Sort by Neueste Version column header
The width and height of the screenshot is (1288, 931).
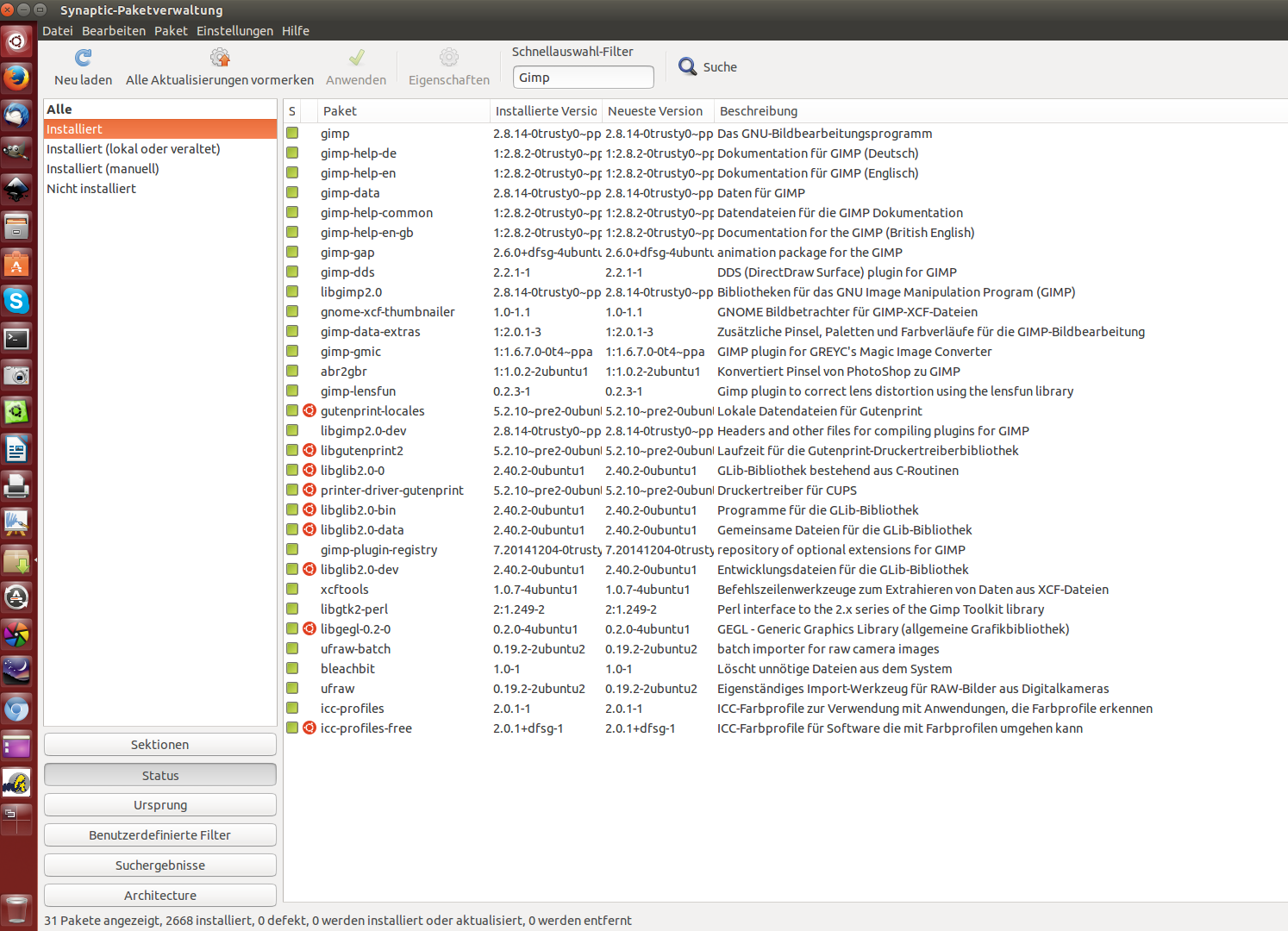656,111
